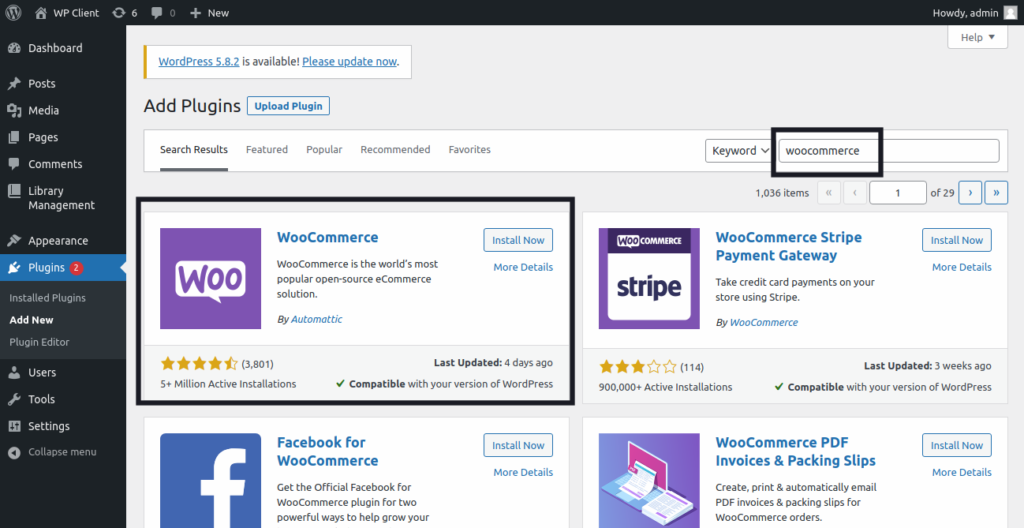
Task: Click the 5+ Million Active Installations text
Action: (228, 384)
